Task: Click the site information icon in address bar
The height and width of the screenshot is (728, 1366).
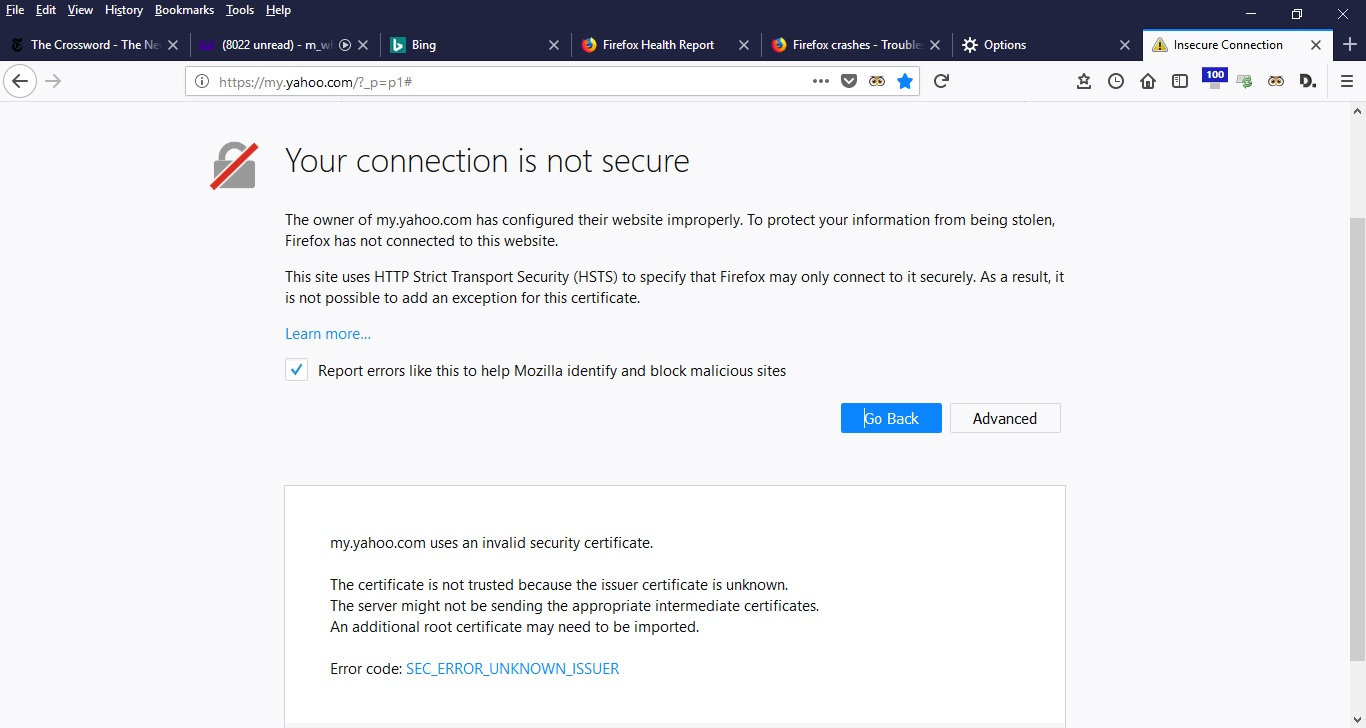Action: pyautogui.click(x=202, y=82)
